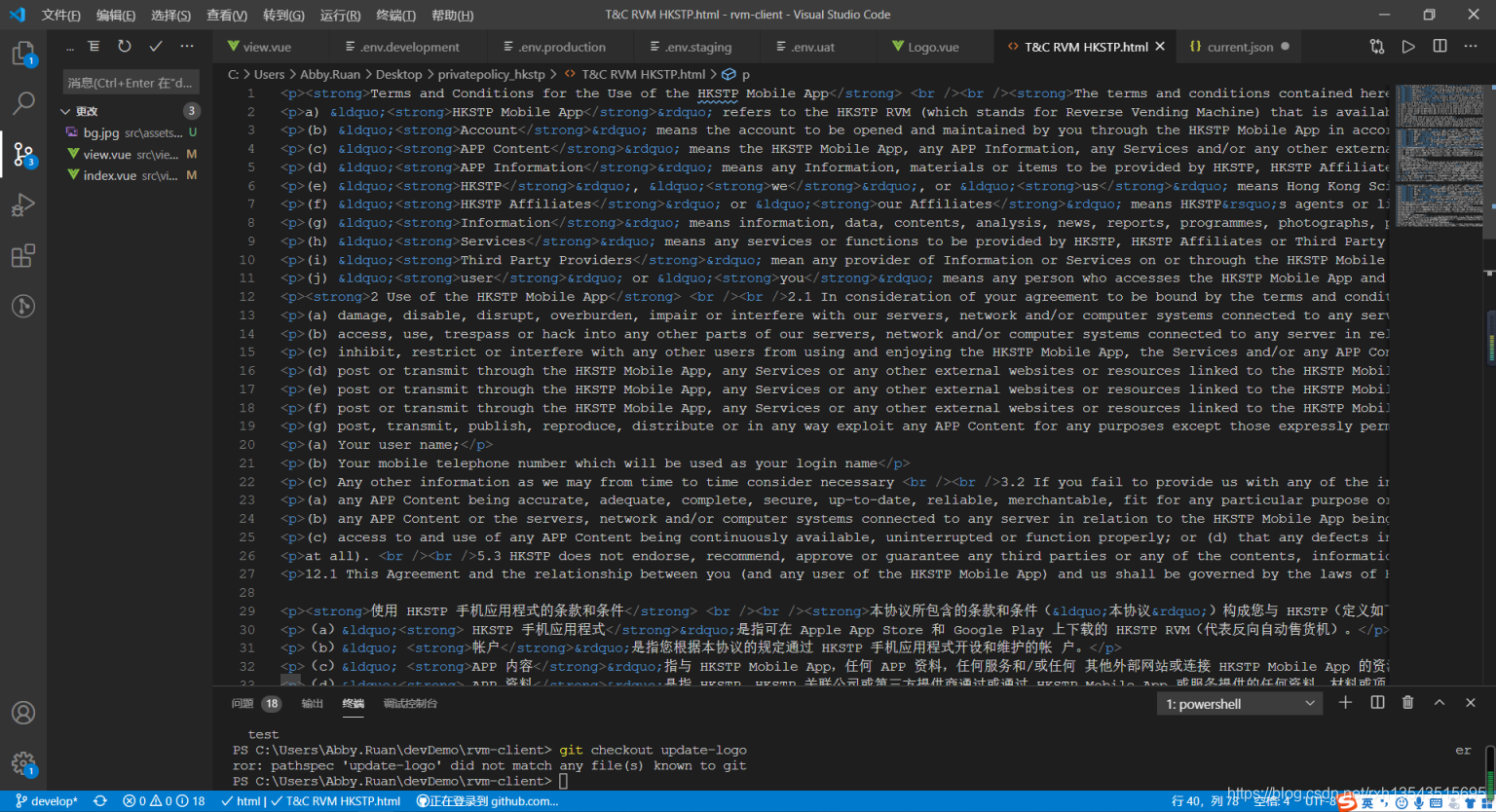Switch to the current.json tab
The width and height of the screenshot is (1496, 812).
coord(1238,47)
